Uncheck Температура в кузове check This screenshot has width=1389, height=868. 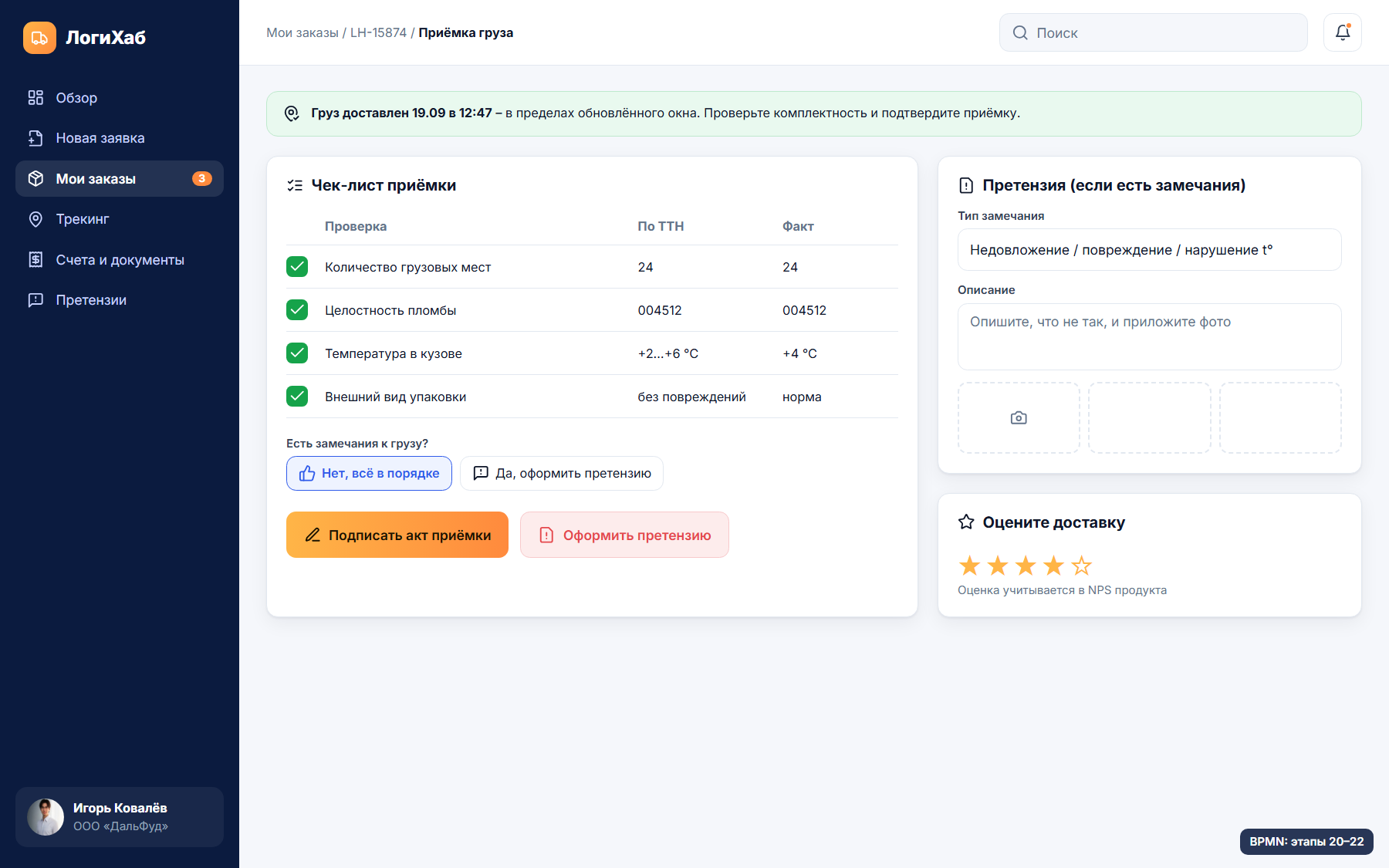click(x=297, y=353)
